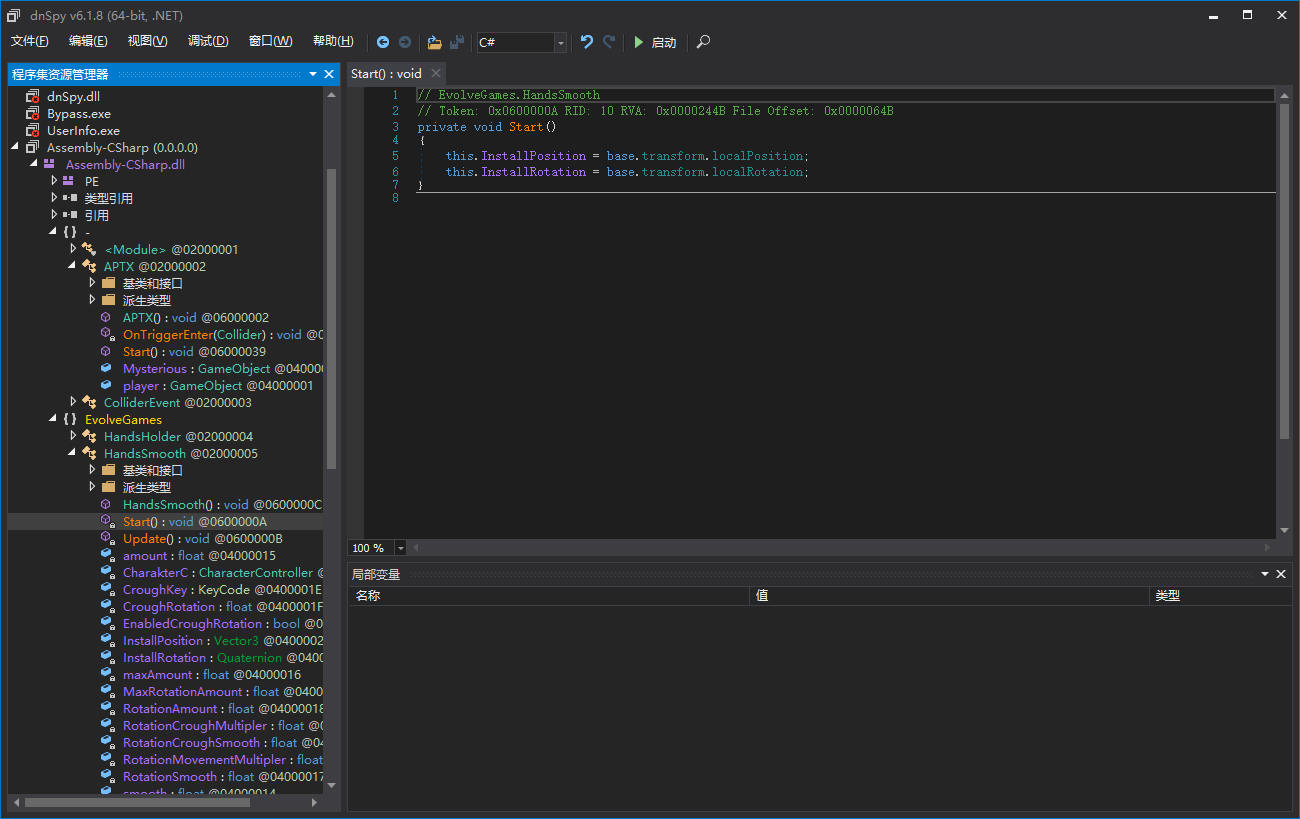The width and height of the screenshot is (1300, 819).
Task: Collapse the APTX class node
Action: coord(73,266)
